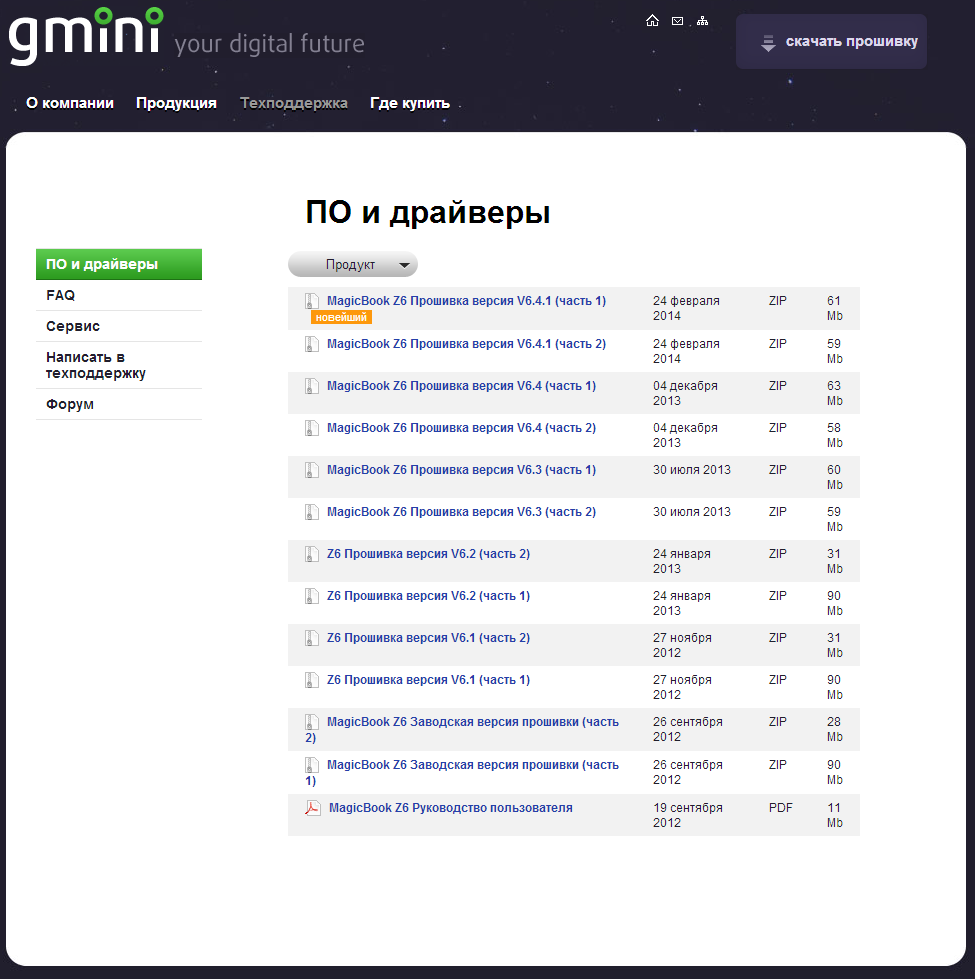Click the PDF icon for Руководство пользователя

coord(312,808)
